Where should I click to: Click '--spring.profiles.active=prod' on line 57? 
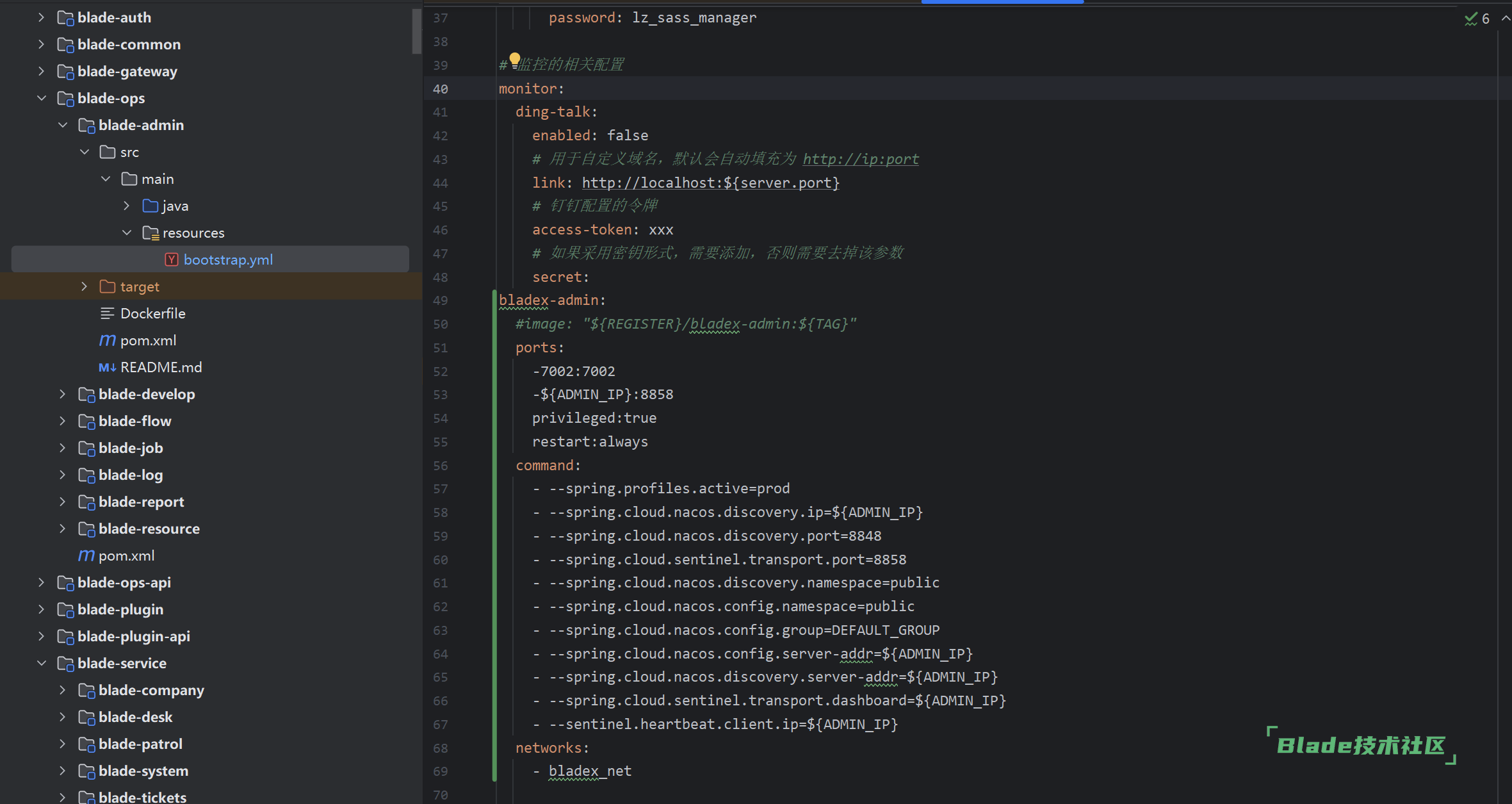click(669, 489)
